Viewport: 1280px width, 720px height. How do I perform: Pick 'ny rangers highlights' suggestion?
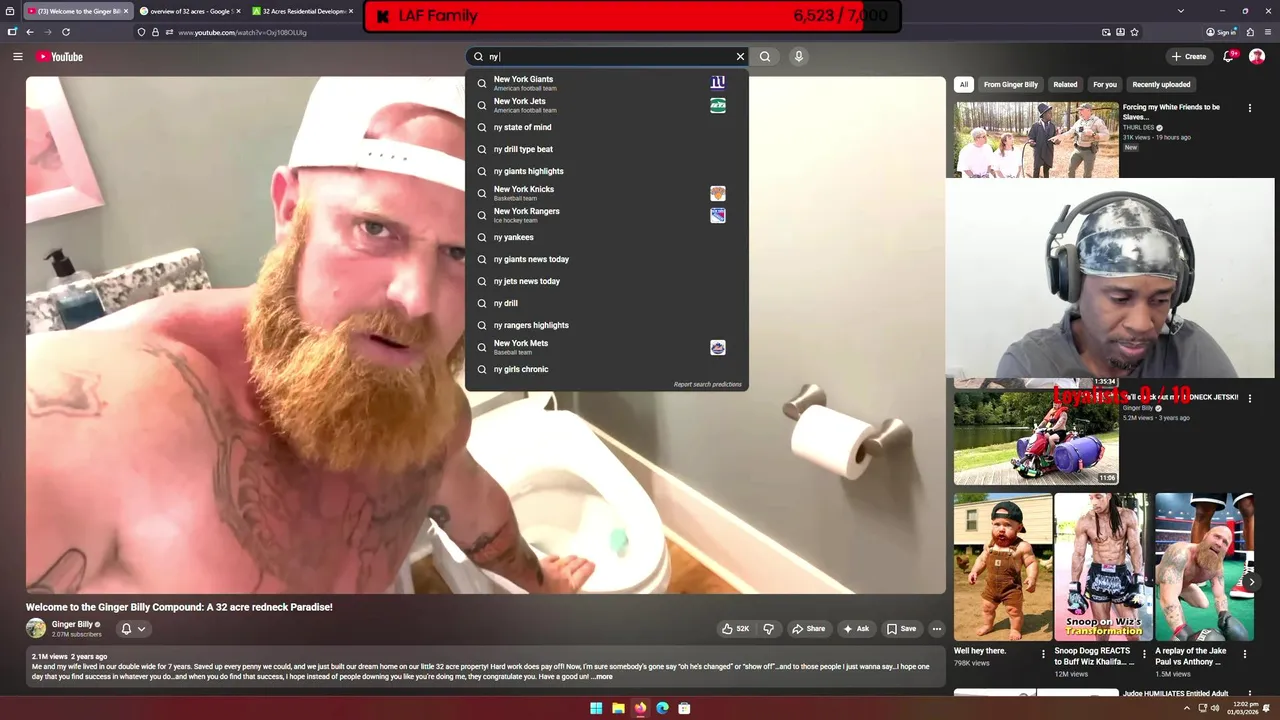[x=606, y=325]
